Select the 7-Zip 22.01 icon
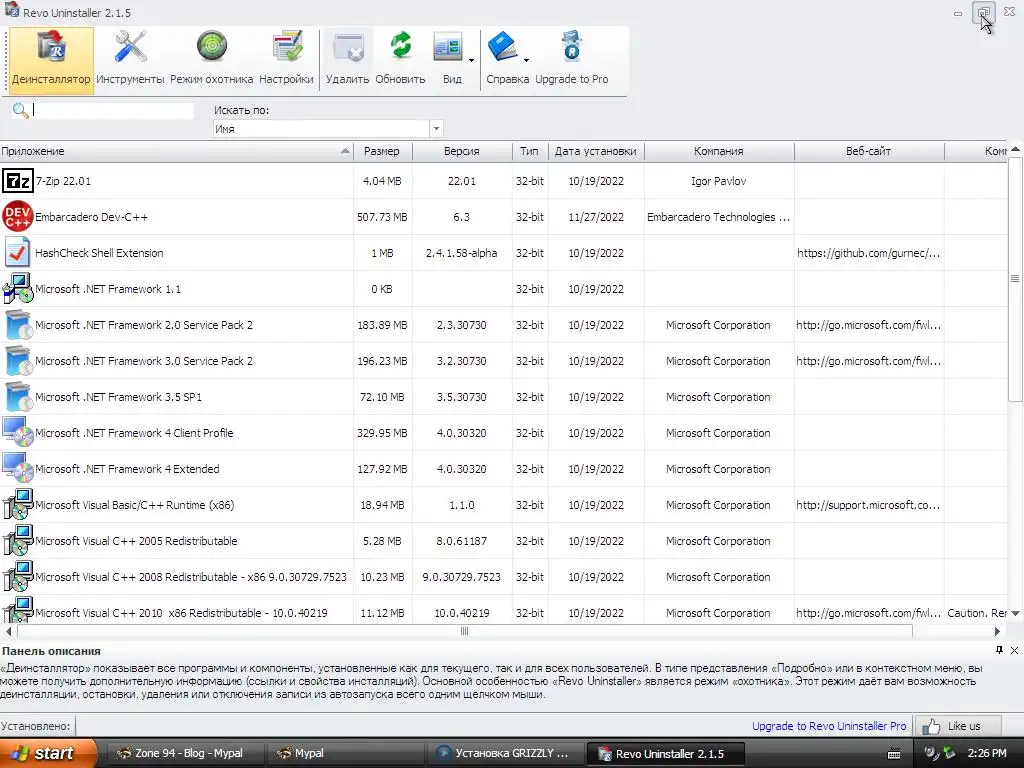1024x768 pixels. [18, 181]
